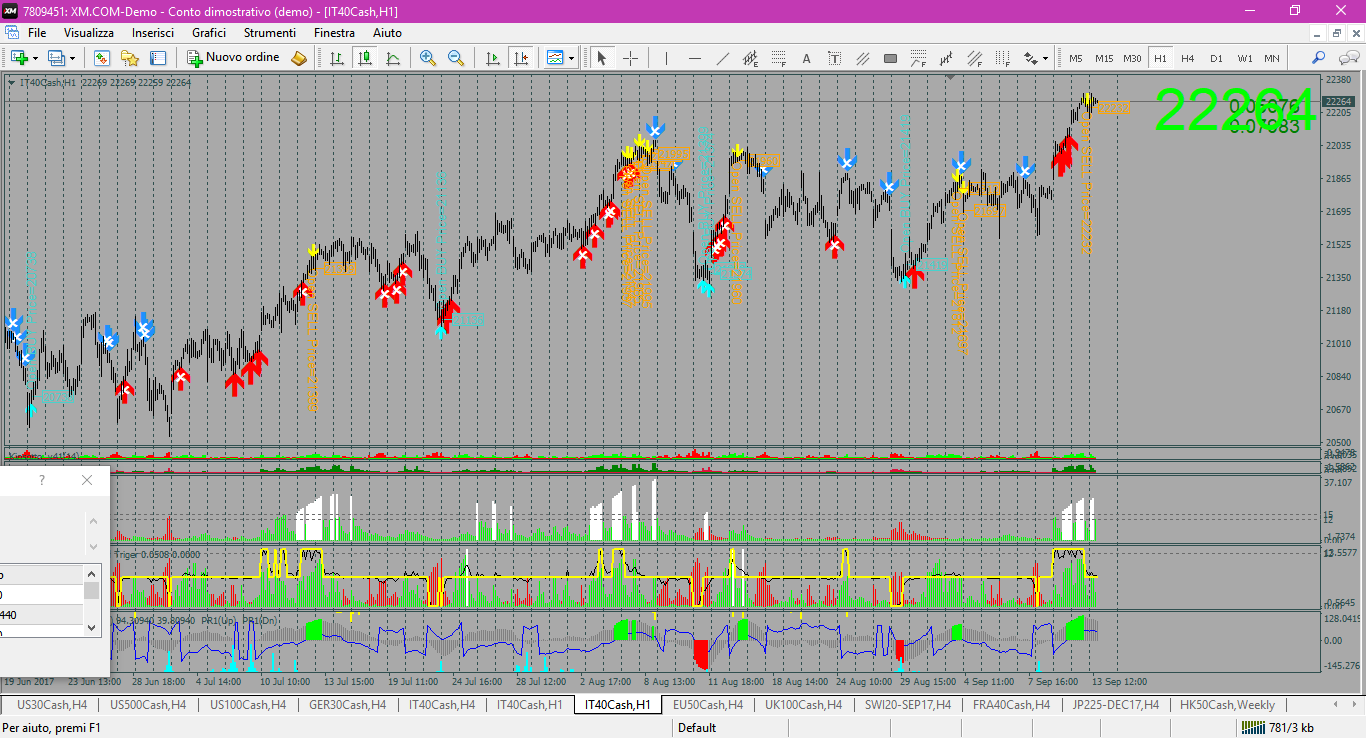Click the 781/3 kb connection status

1277,728
